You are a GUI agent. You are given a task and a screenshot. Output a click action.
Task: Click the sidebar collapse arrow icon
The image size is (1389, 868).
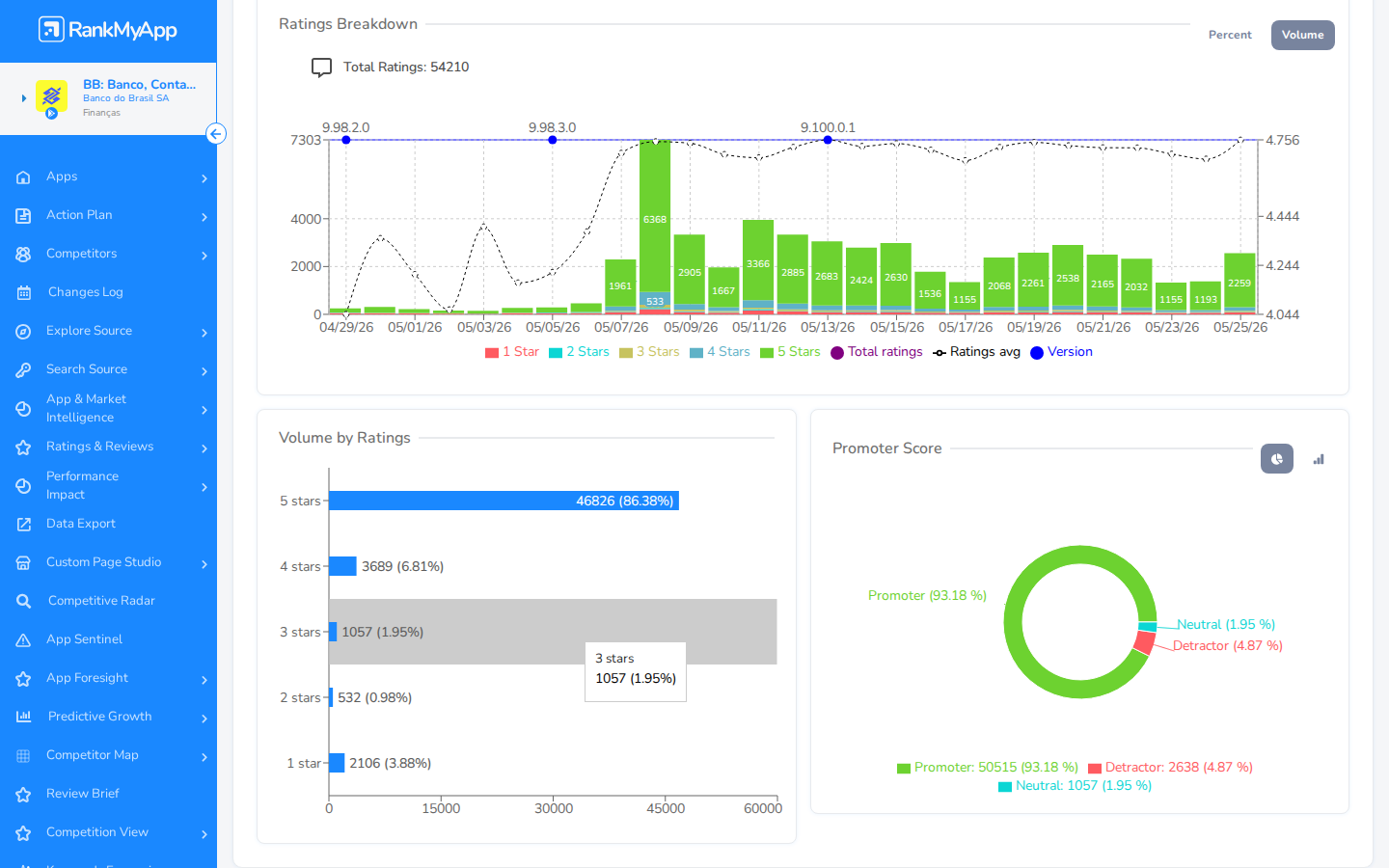(216, 134)
